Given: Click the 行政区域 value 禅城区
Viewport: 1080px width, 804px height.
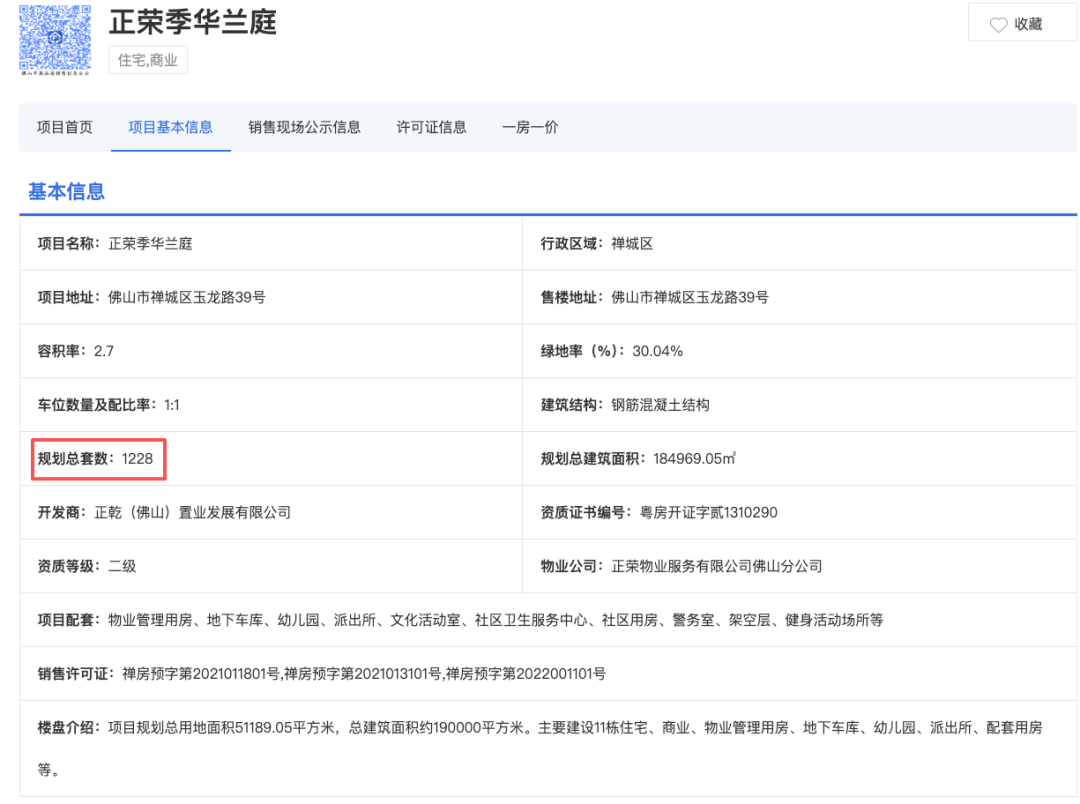Looking at the screenshot, I should pos(632,243).
